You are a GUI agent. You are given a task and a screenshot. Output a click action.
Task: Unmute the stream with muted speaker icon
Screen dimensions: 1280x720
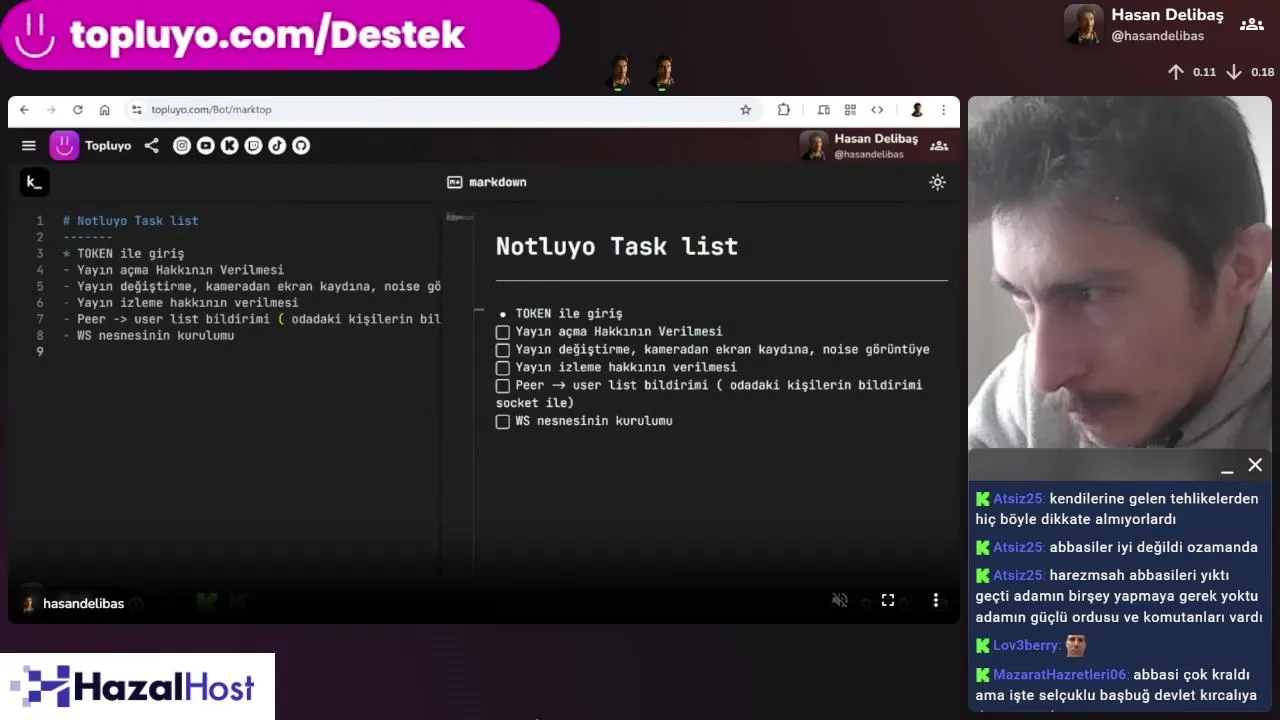pos(840,600)
